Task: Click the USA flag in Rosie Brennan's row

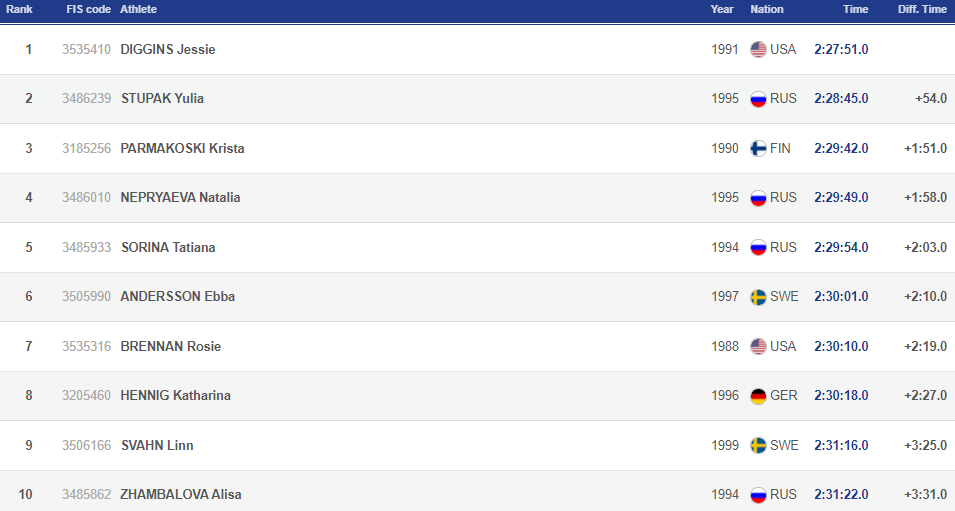Action: (x=758, y=346)
